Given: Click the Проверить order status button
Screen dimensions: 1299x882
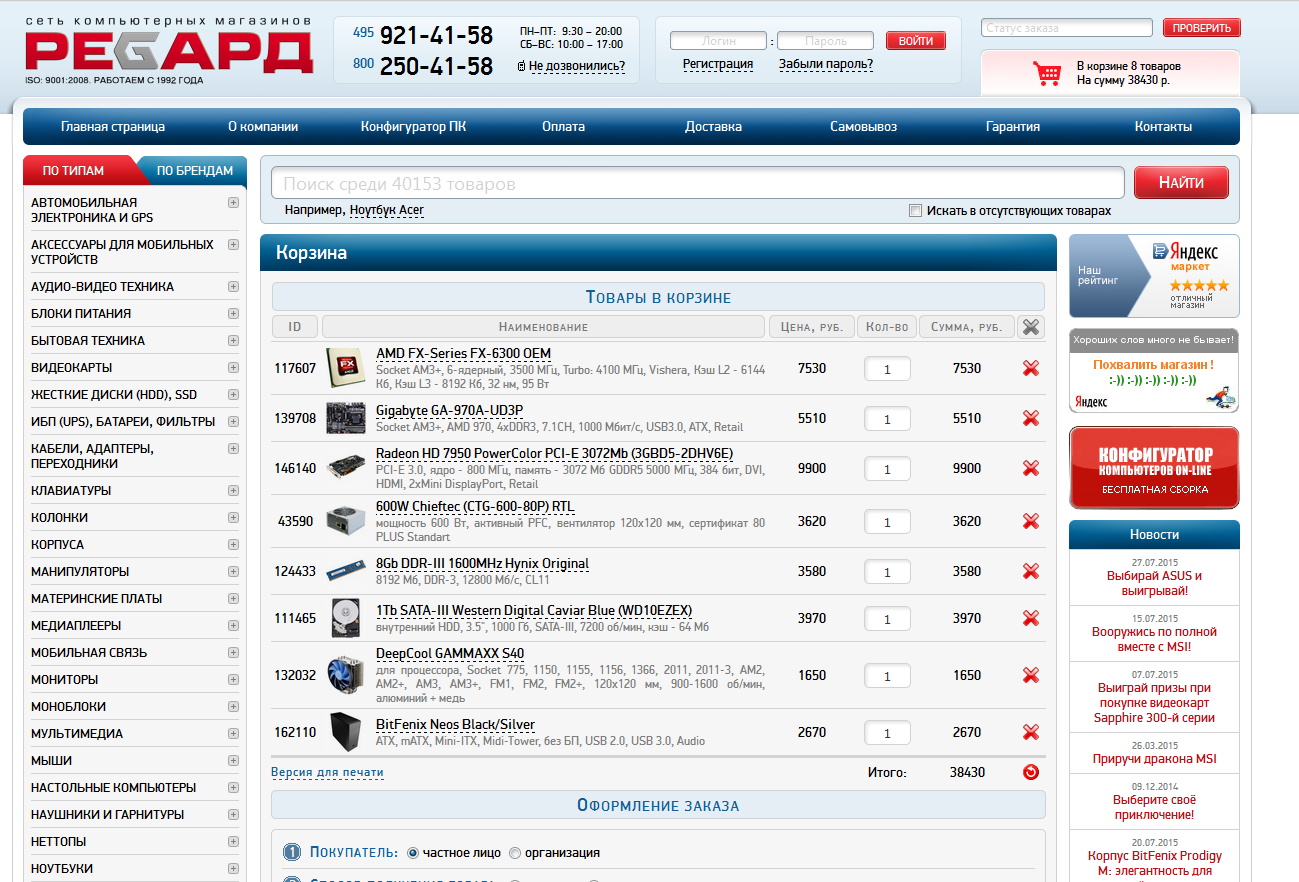Looking at the screenshot, I should click(1201, 28).
